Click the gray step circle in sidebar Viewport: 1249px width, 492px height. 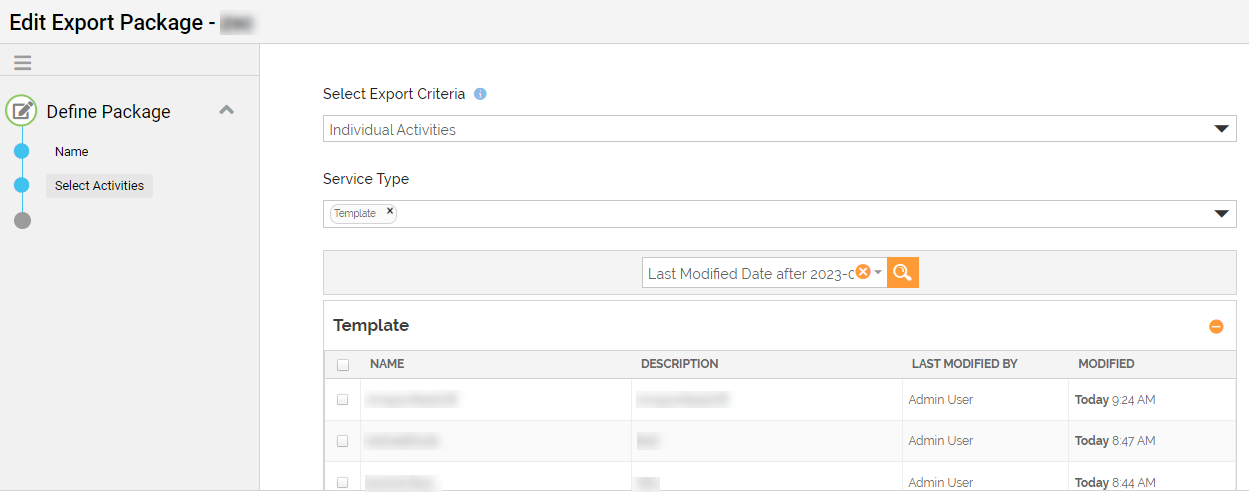tap(22, 220)
